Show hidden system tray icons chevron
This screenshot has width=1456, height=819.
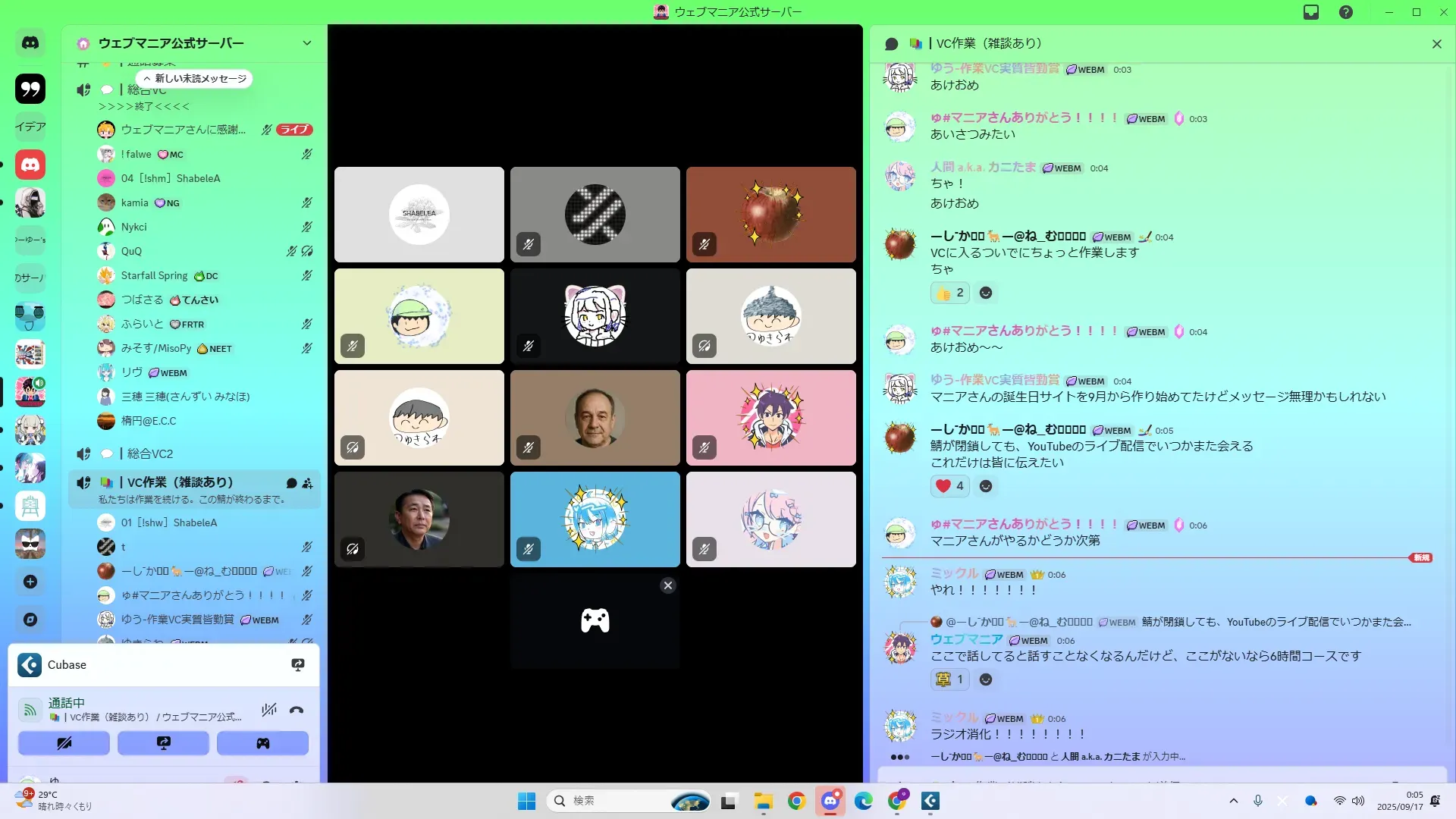coord(1233,801)
